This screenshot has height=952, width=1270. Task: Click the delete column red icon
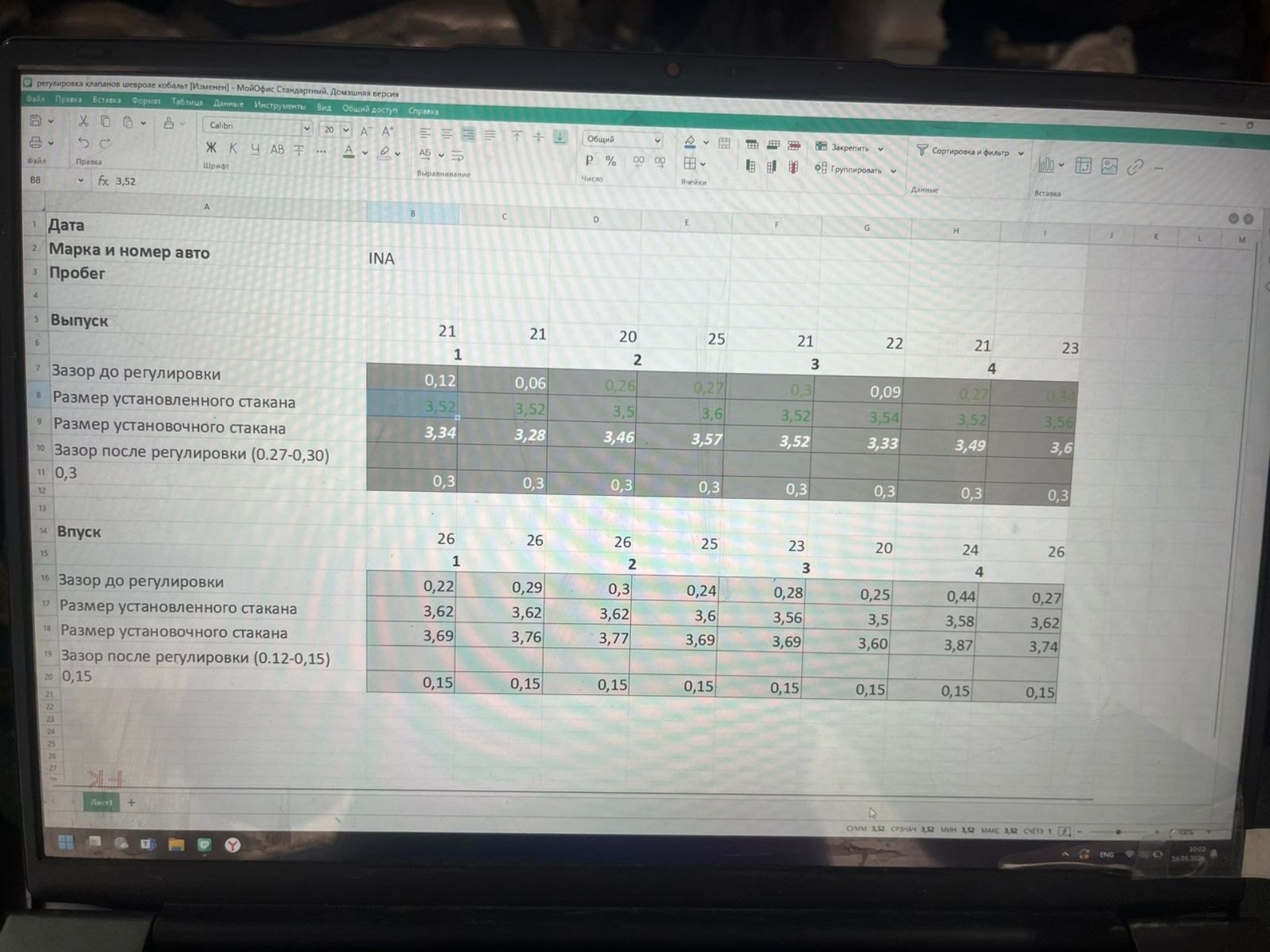(x=793, y=167)
